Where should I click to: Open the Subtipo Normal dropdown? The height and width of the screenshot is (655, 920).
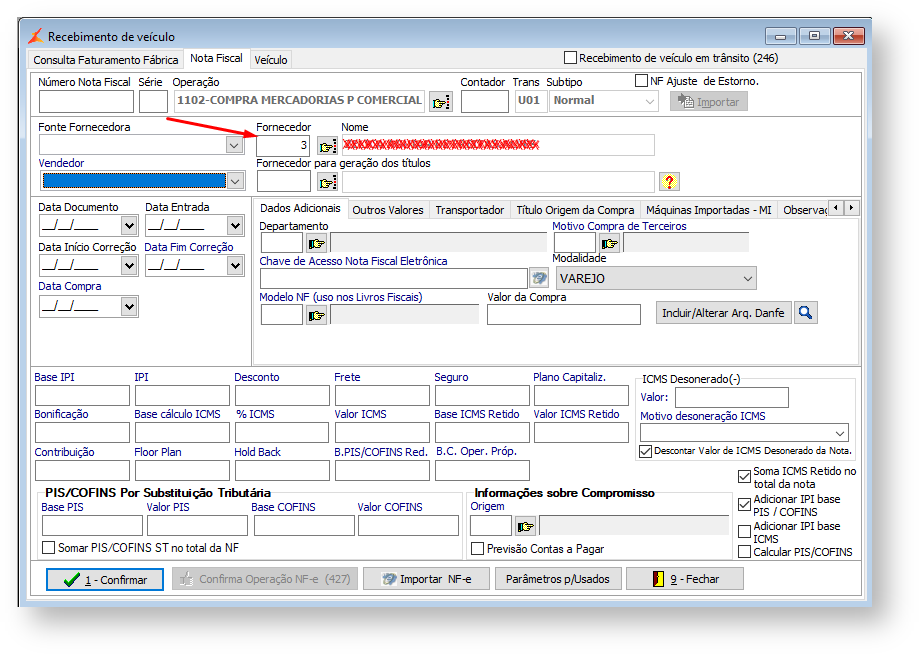[650, 102]
